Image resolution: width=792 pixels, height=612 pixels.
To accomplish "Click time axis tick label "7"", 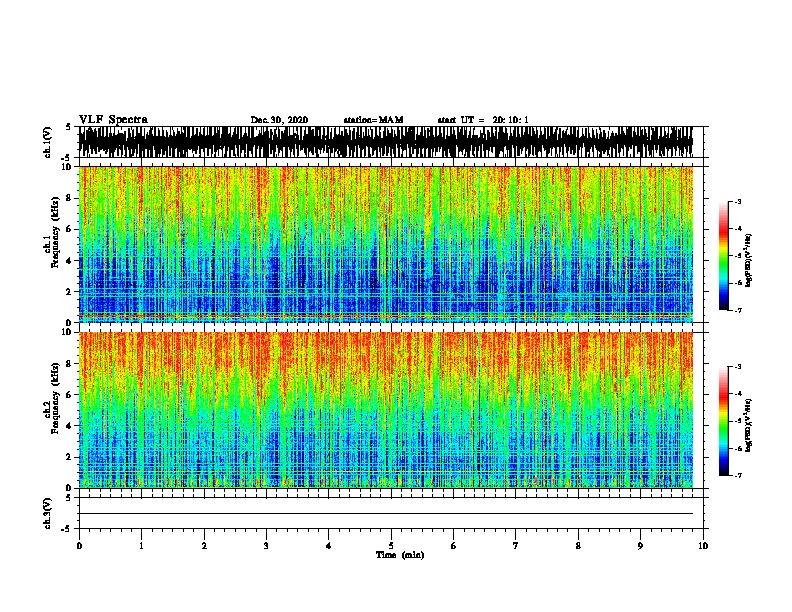I will [x=516, y=546].
